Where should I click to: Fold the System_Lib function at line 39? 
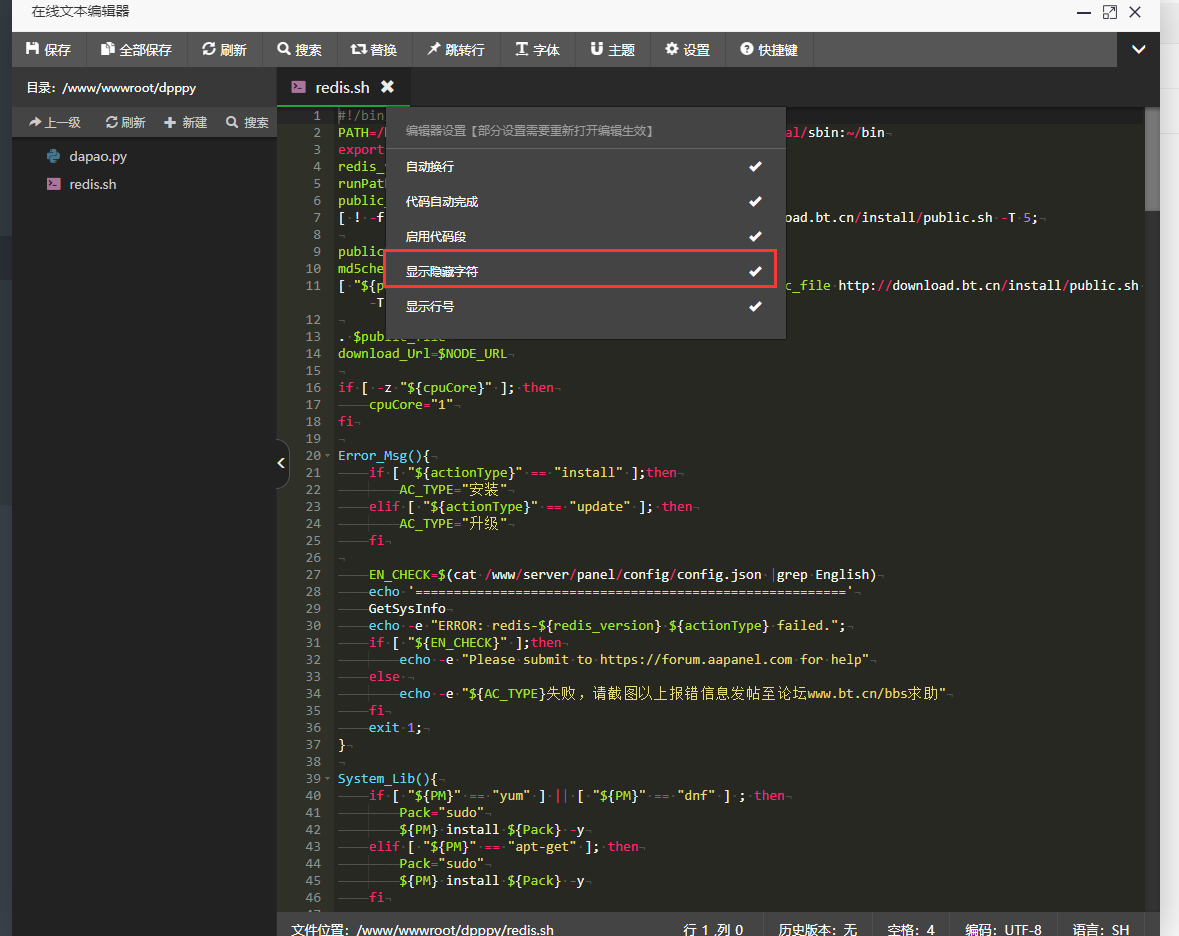point(328,779)
